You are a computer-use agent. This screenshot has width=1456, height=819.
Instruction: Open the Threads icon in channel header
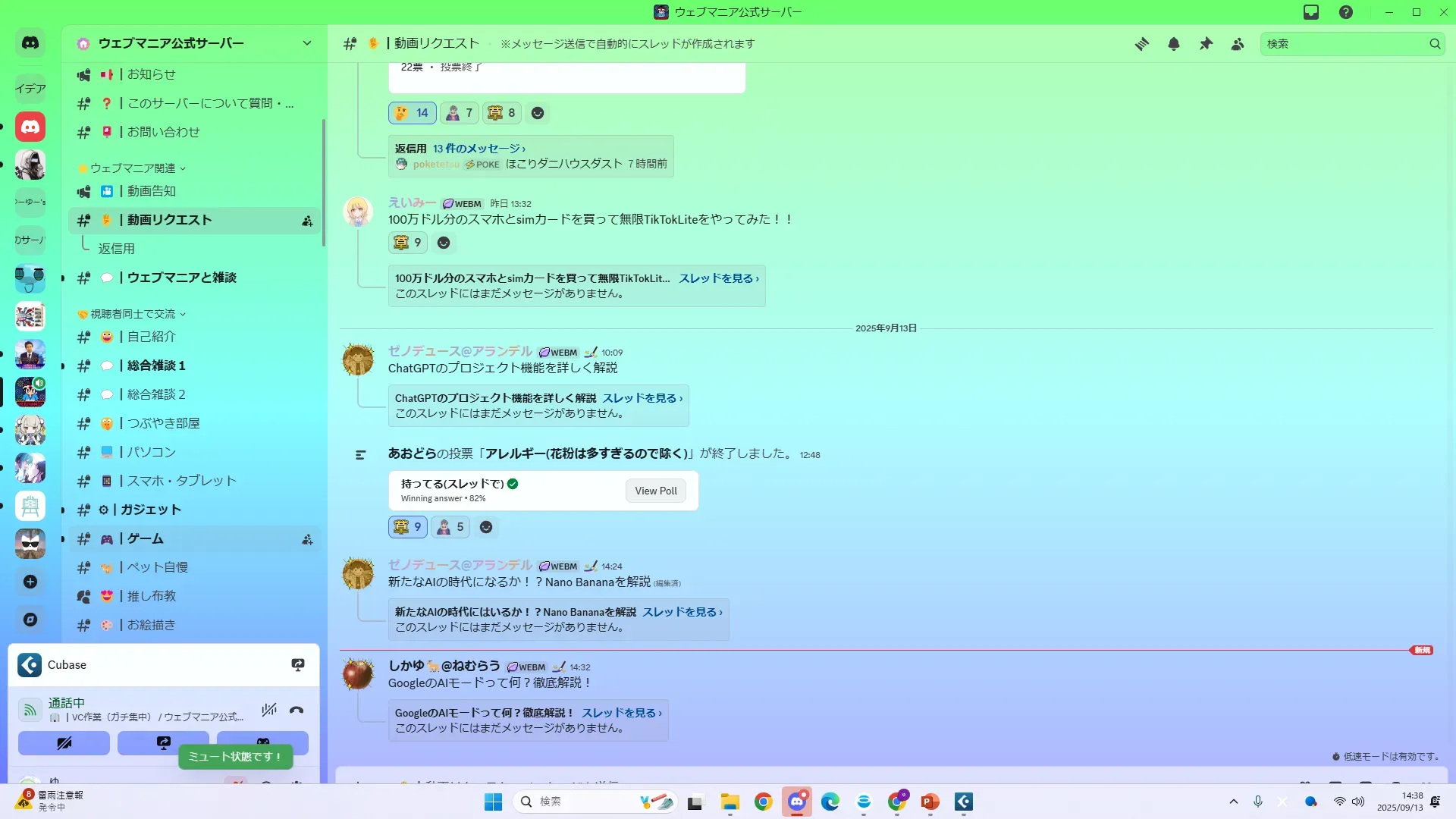click(x=1141, y=44)
